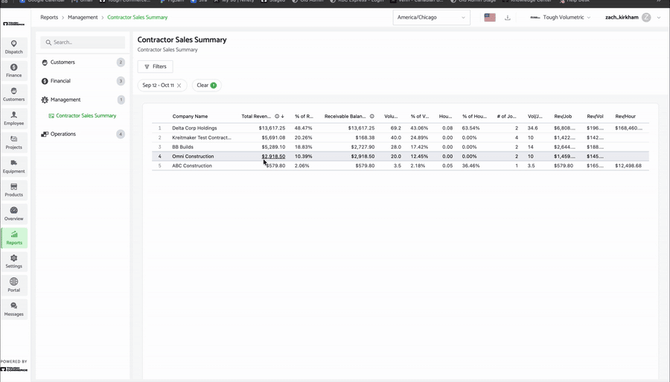Click Omni Construction company name
This screenshot has height=382, width=670.
(x=193, y=156)
